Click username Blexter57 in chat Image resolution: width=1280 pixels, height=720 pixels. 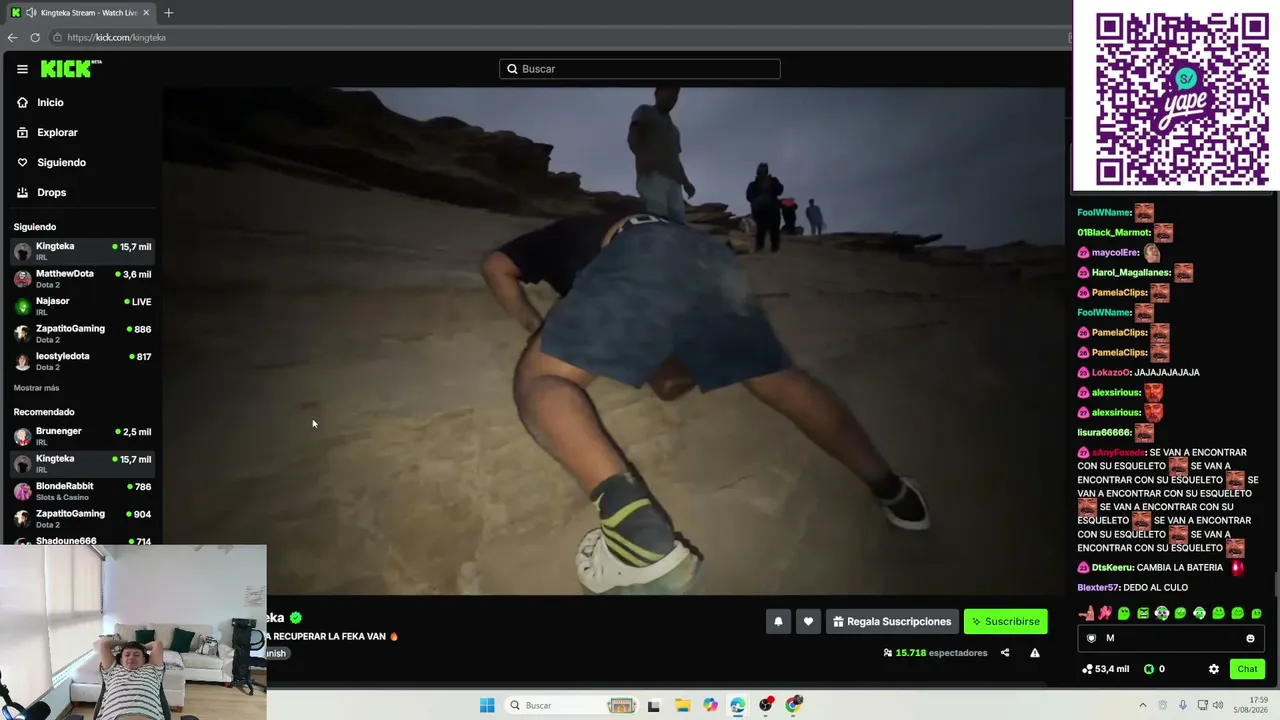(1097, 587)
